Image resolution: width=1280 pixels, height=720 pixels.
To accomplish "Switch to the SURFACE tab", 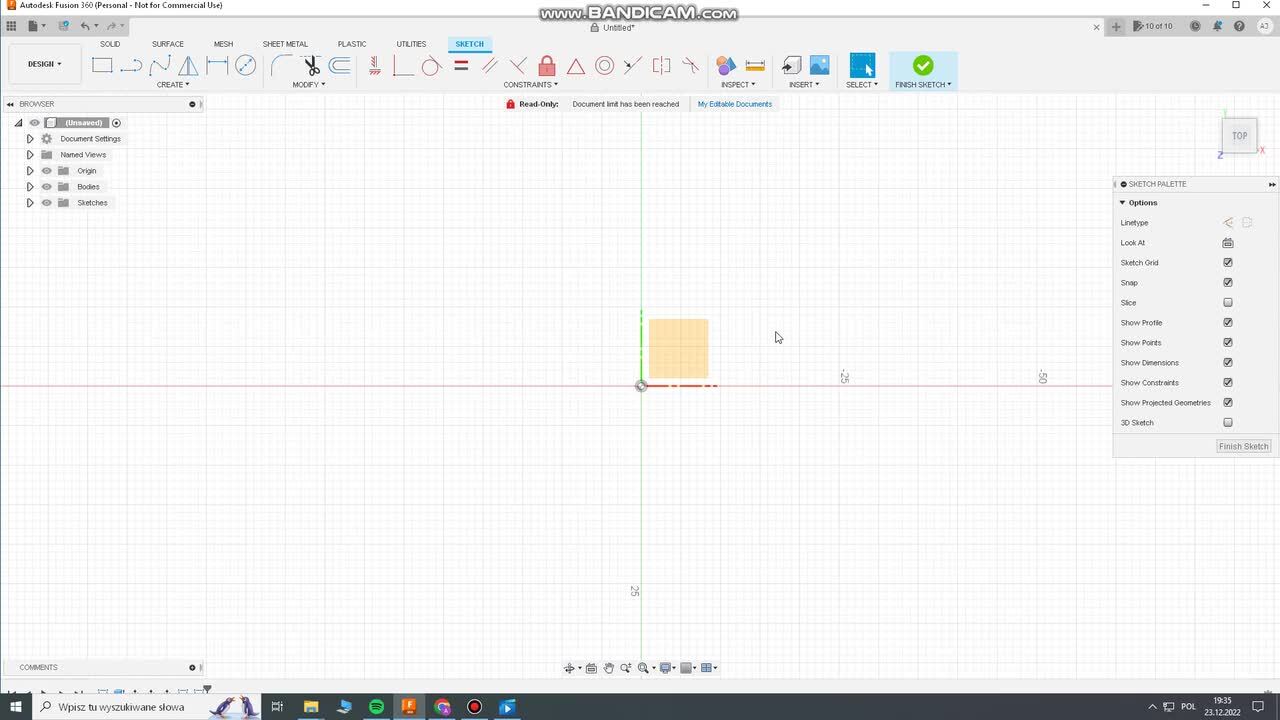I will click(167, 44).
